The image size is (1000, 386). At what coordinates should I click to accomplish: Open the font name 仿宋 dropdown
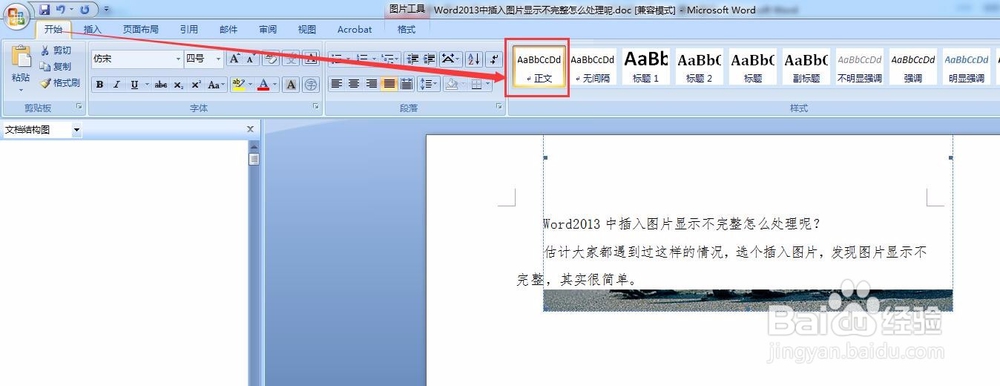coord(179,59)
